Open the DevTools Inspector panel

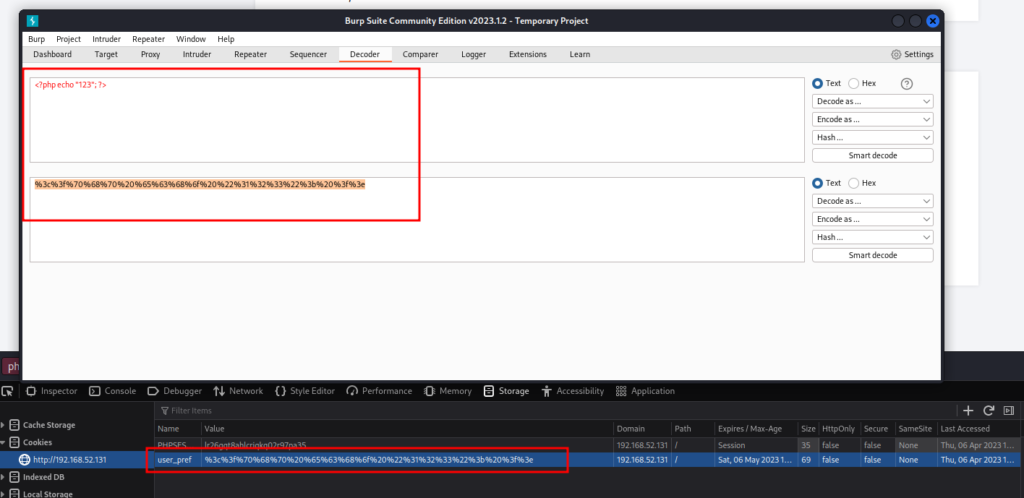[52, 391]
